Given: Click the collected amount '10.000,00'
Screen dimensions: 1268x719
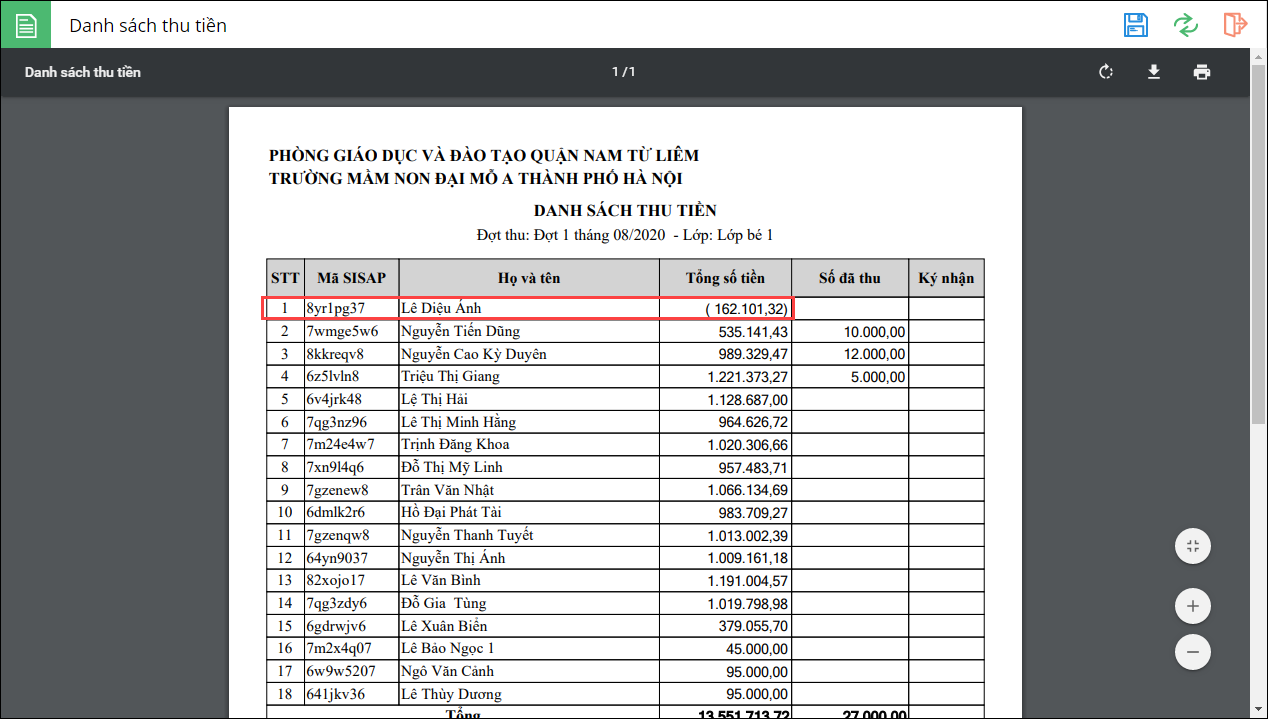Looking at the screenshot, I should coord(875,331).
